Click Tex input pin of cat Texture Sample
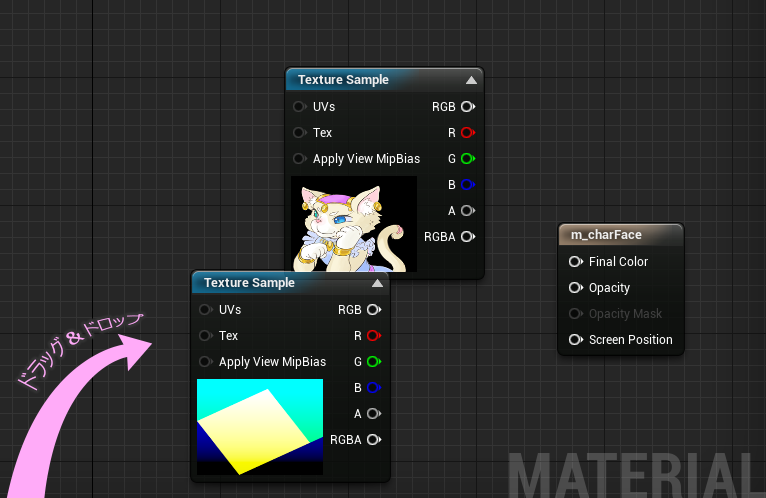The width and height of the screenshot is (766, 498). point(299,132)
